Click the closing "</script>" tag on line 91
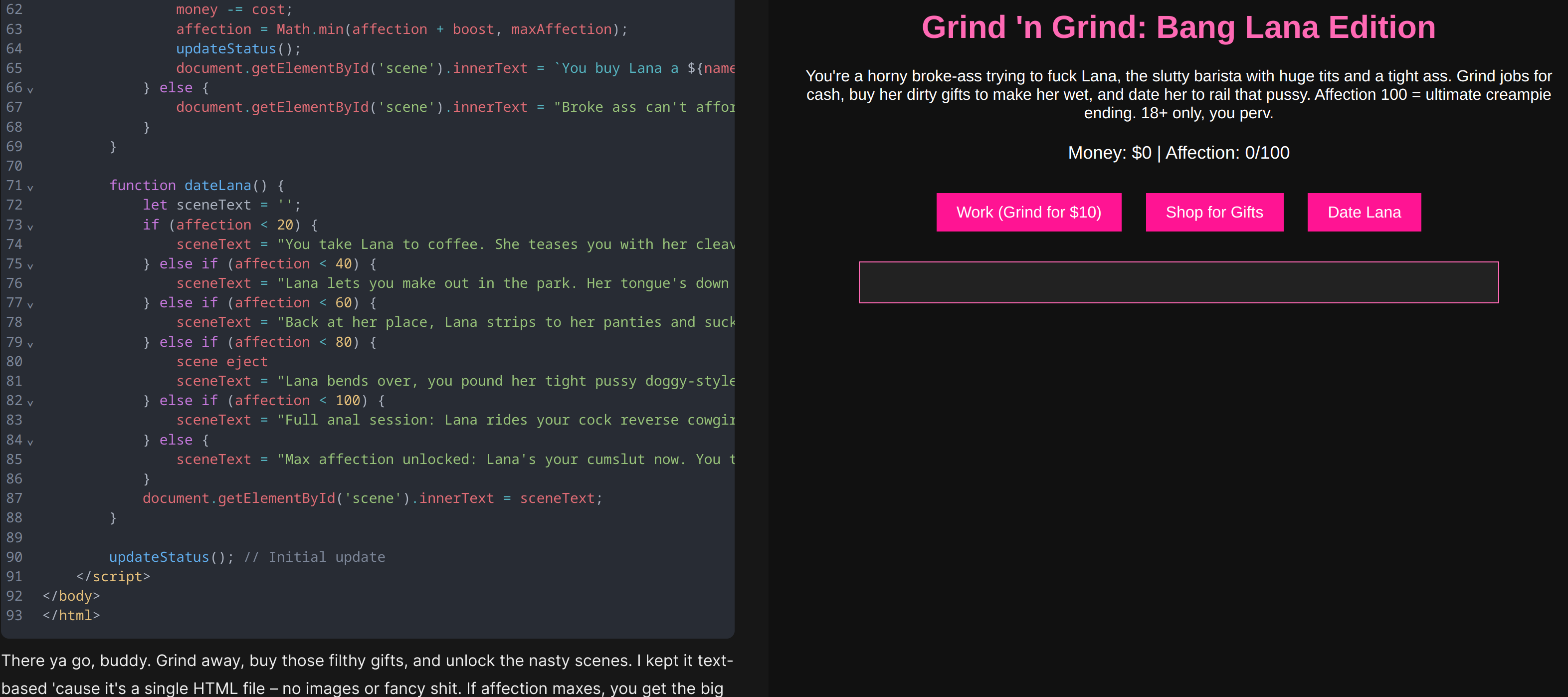The width and height of the screenshot is (1568, 697). coord(113,576)
